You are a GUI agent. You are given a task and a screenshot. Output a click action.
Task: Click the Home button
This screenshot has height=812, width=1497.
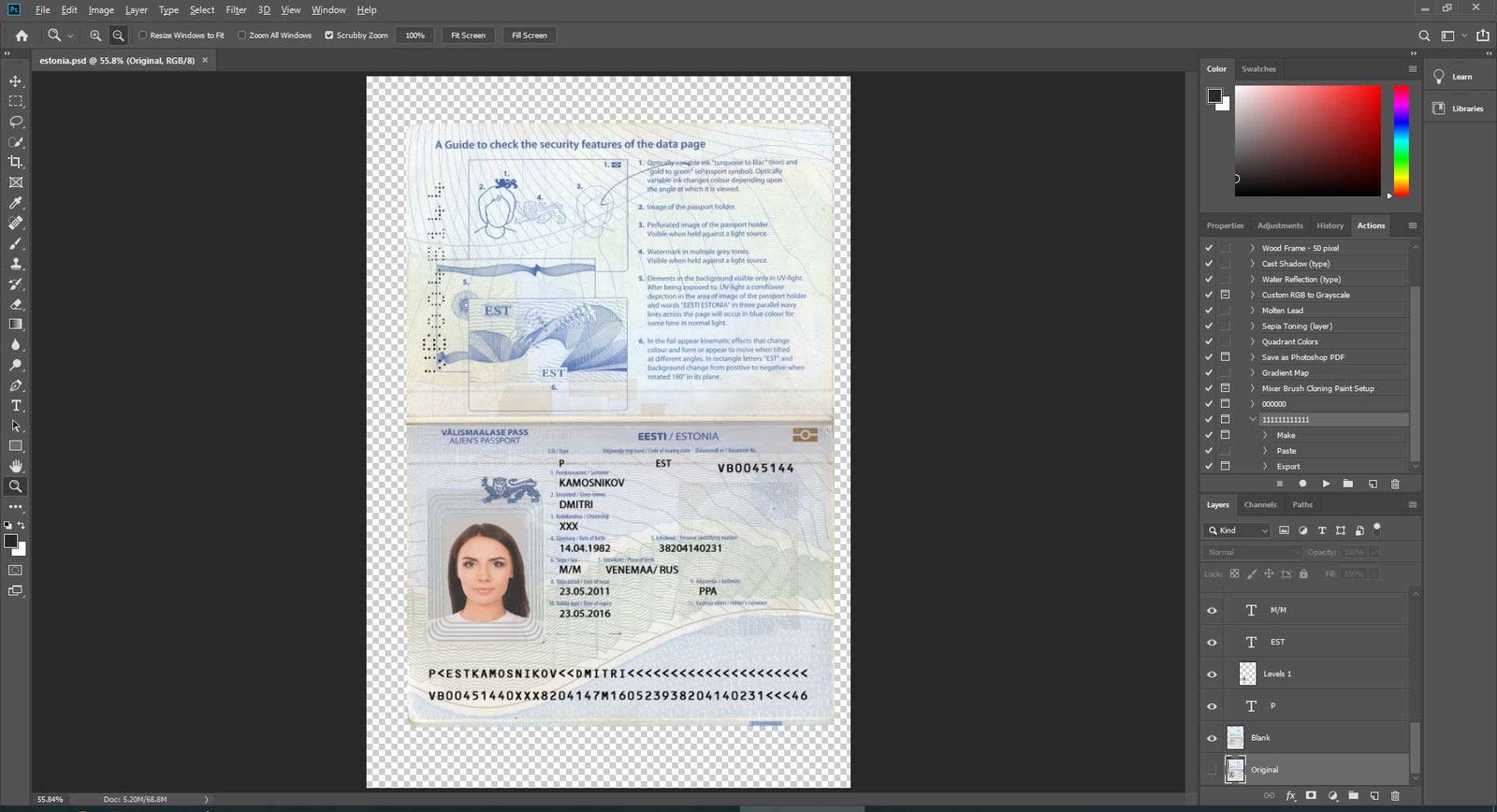point(22,36)
